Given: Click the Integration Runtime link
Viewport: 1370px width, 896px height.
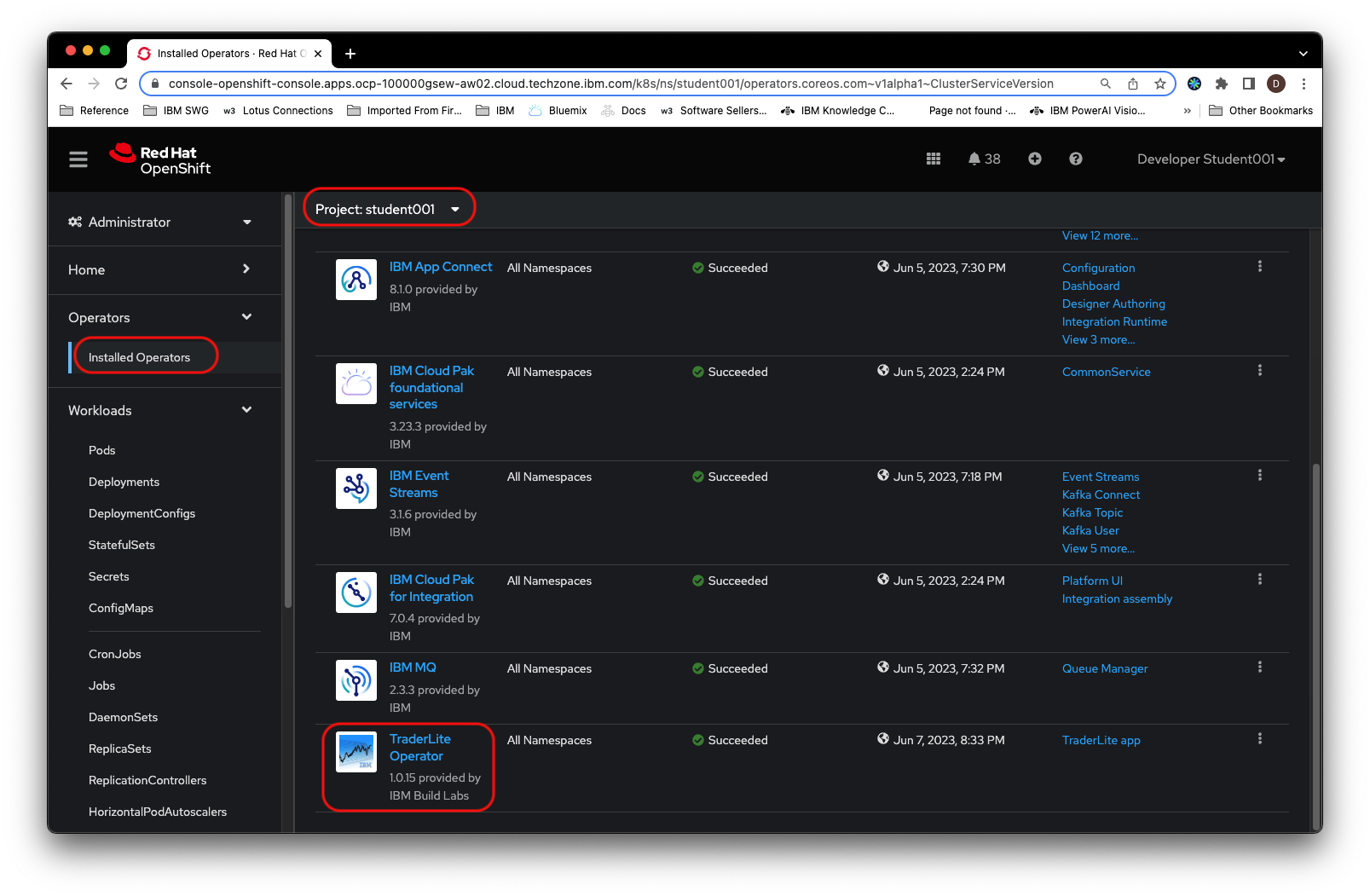Looking at the screenshot, I should 1114,321.
